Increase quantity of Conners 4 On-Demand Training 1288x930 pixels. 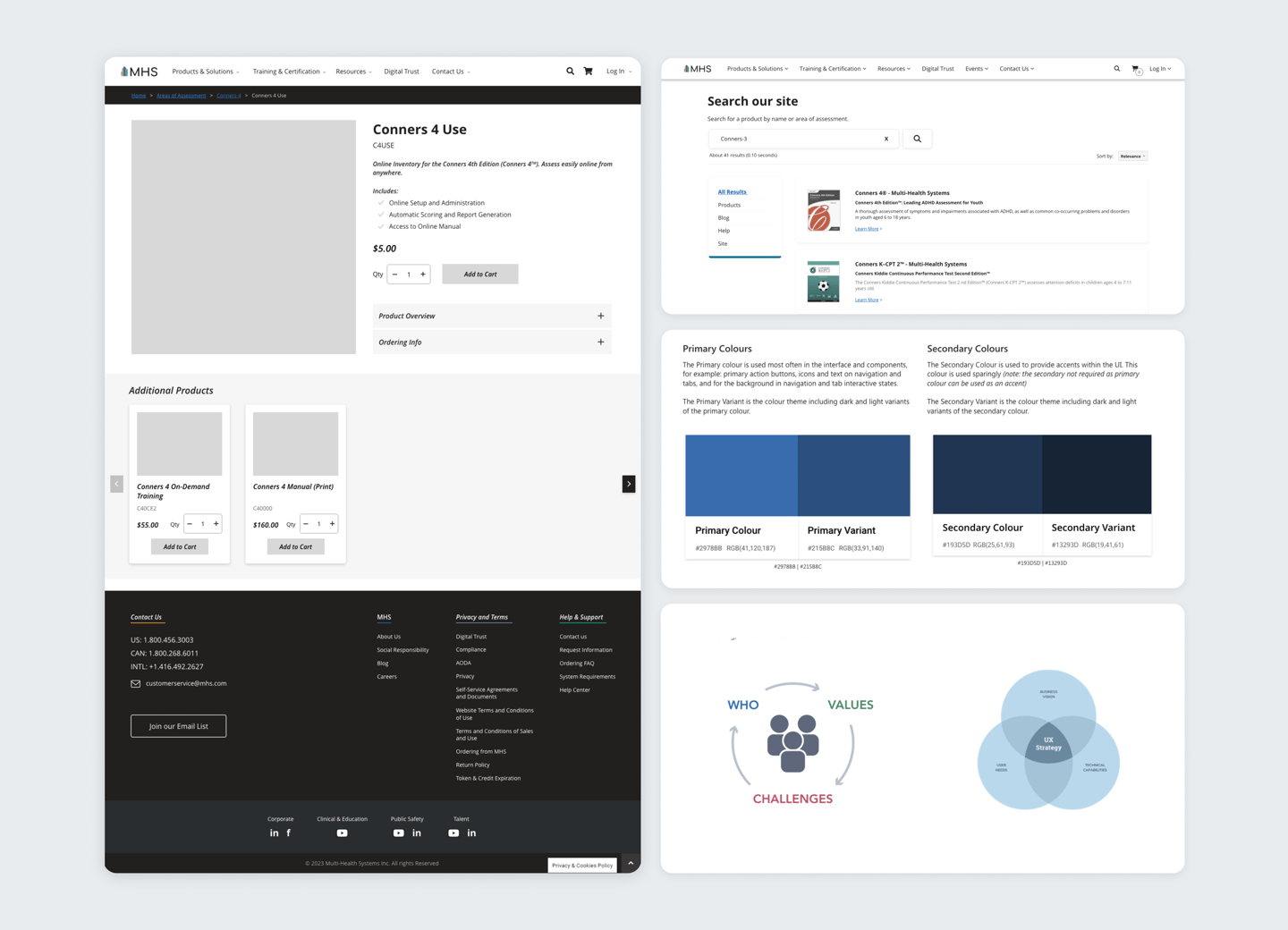click(x=216, y=524)
